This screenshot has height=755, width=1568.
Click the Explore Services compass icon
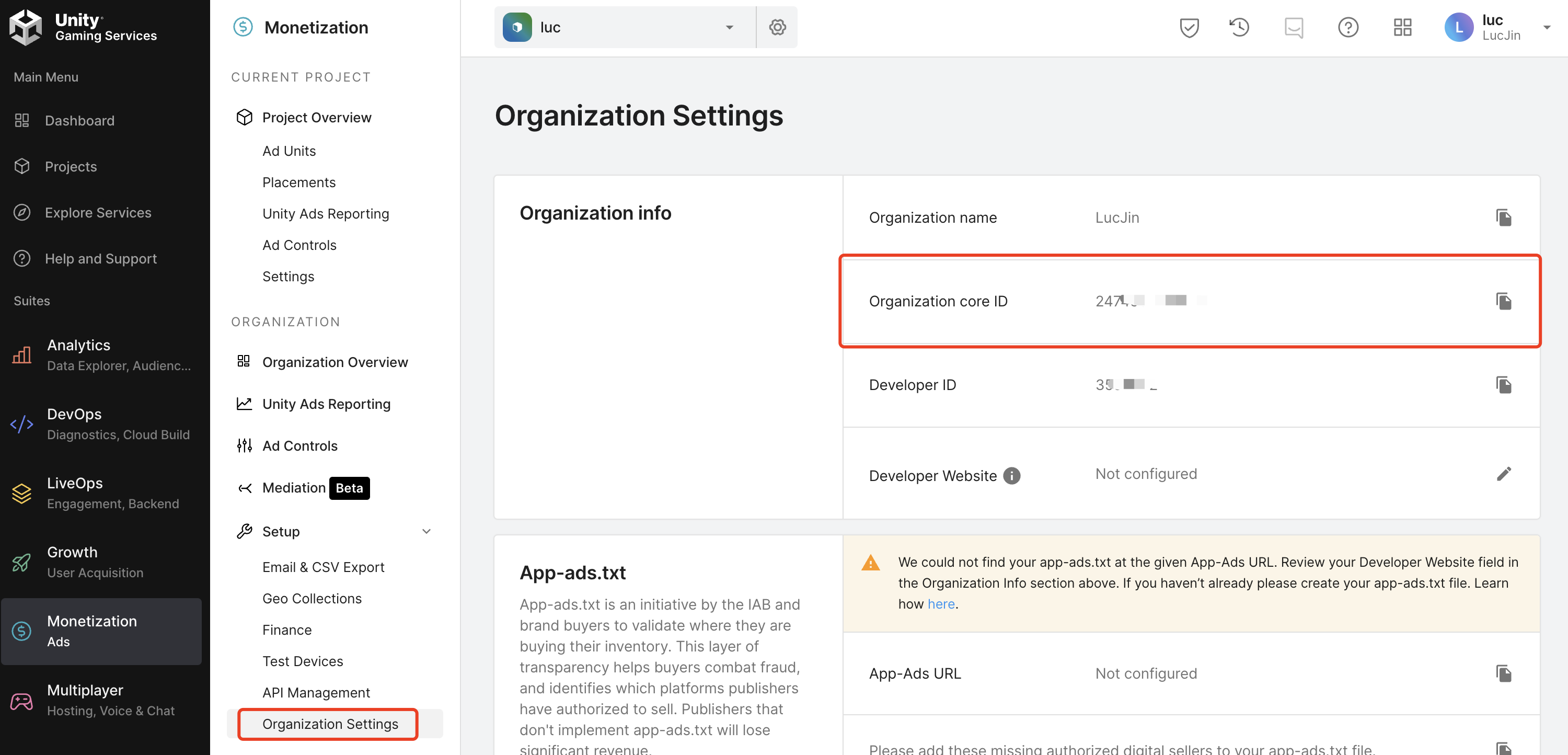tap(22, 212)
